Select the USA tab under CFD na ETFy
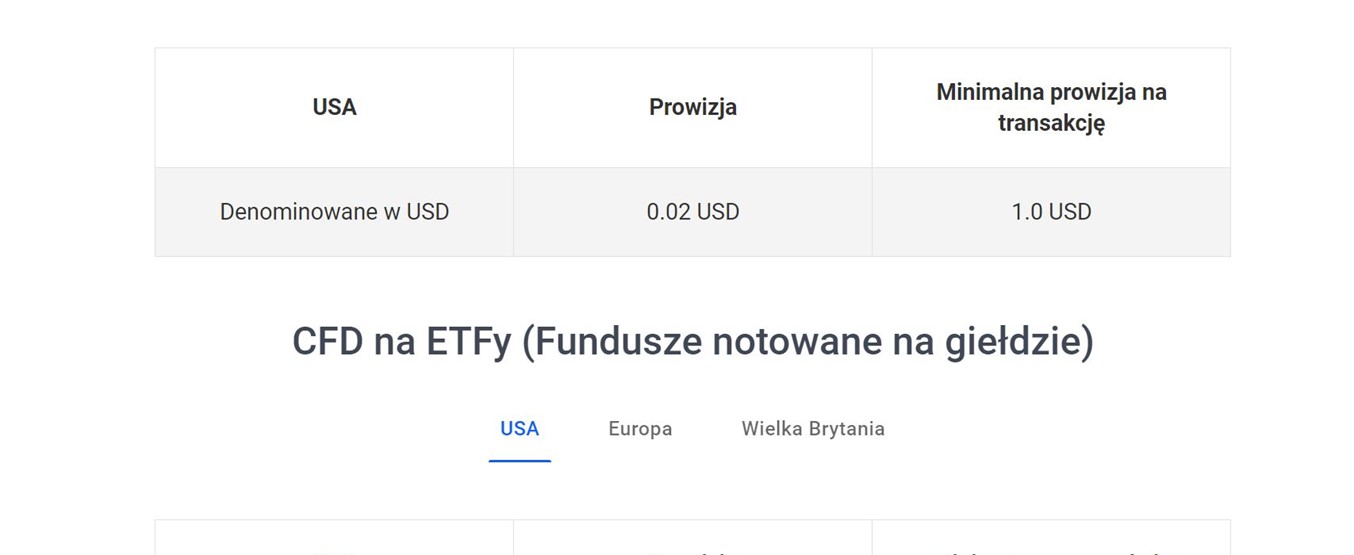1354x555 pixels. tap(519, 429)
